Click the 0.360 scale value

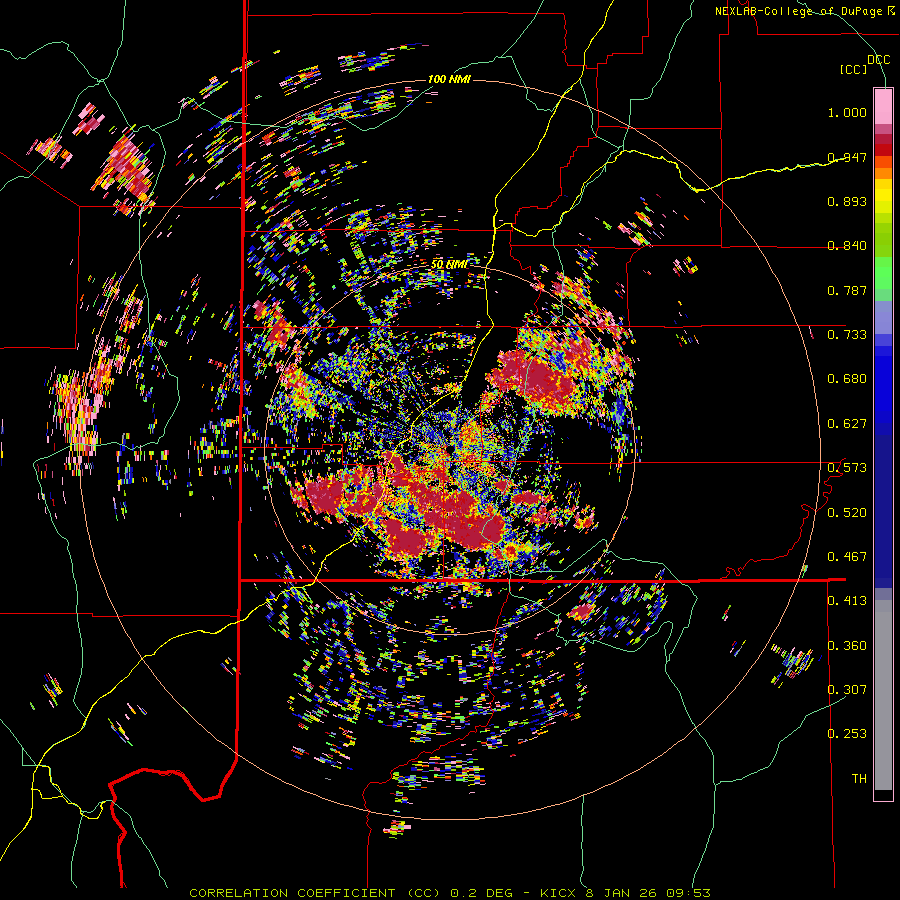[847, 646]
